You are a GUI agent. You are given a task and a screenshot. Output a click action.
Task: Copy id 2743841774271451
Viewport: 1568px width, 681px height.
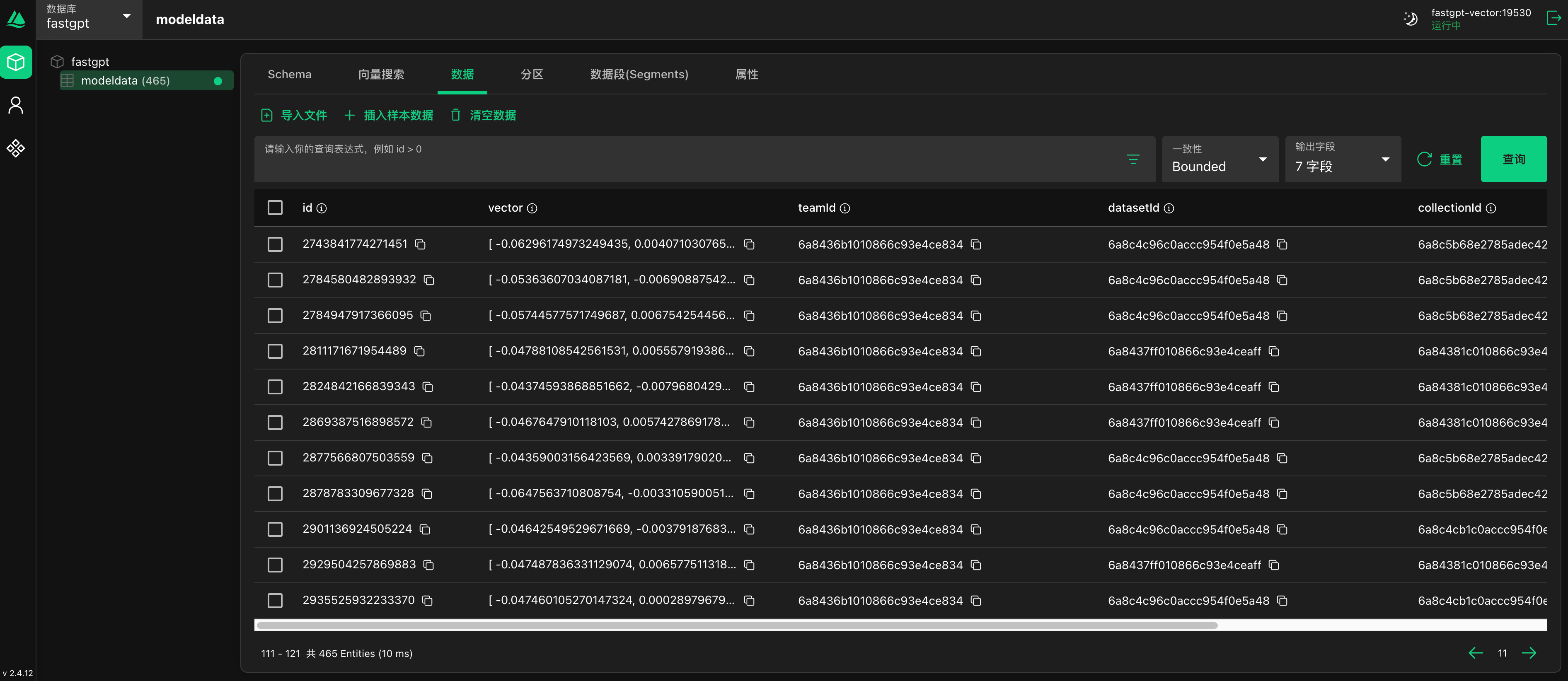coord(420,244)
